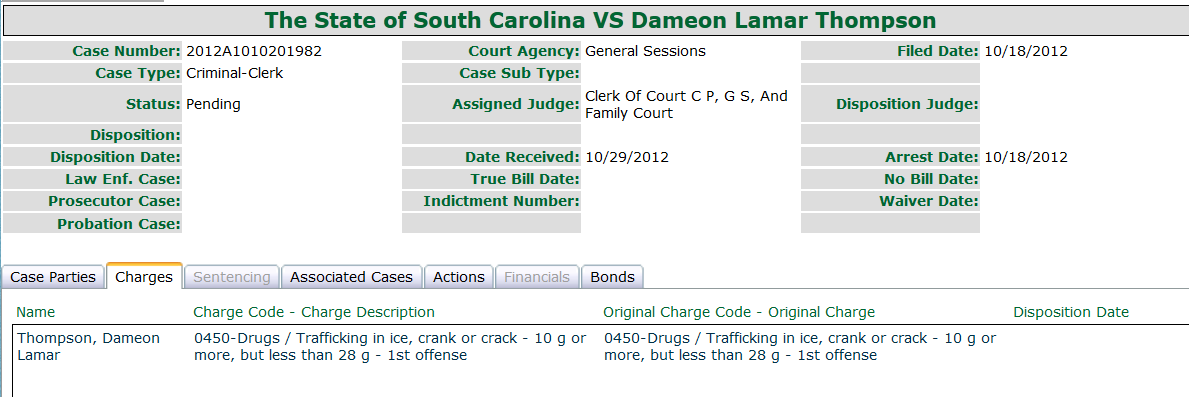Screen dimensions: 1189x397
Task: Select the Charges tab
Action: click(144, 277)
